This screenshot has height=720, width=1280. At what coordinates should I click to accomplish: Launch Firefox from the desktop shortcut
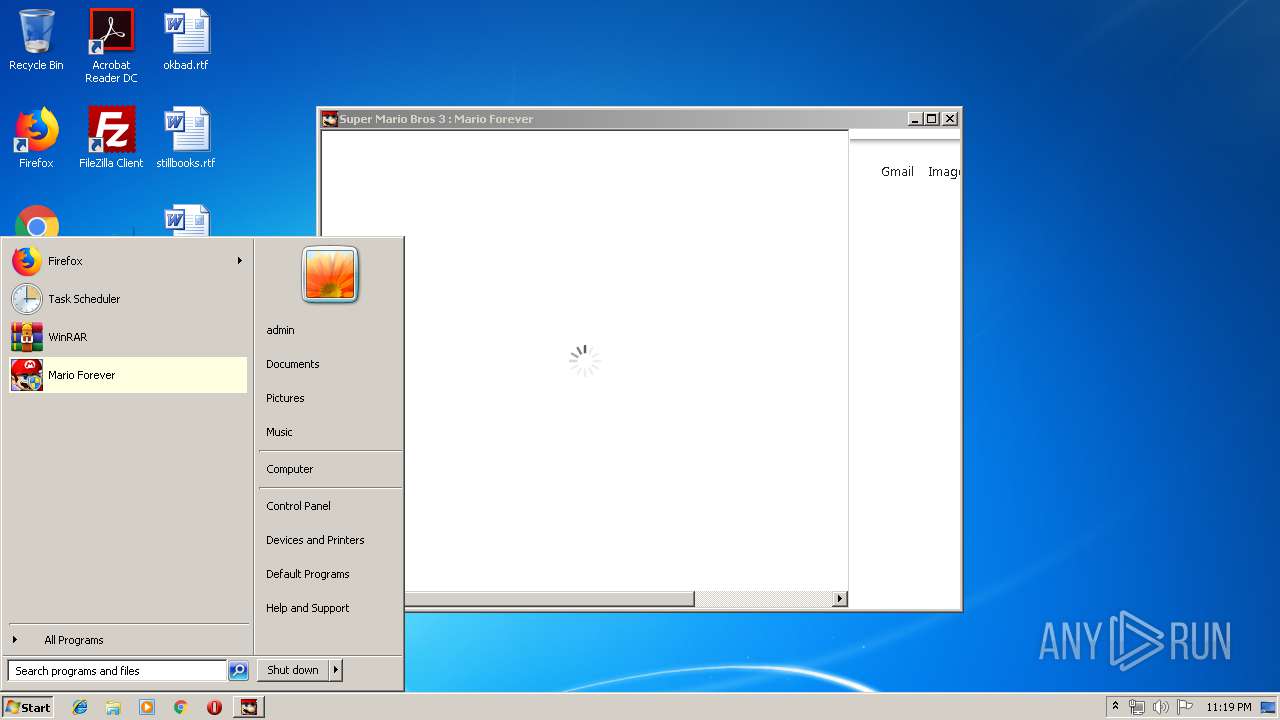point(36,138)
